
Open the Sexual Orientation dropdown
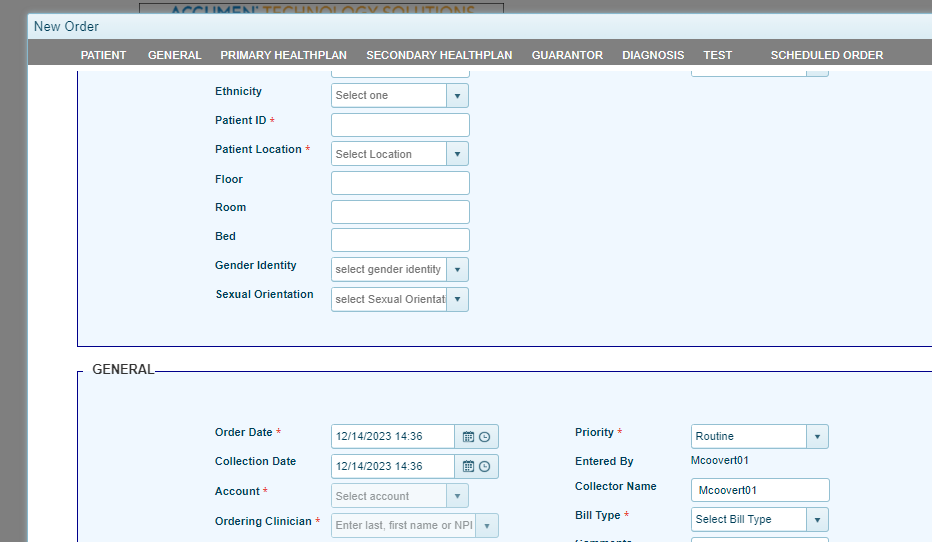coord(457,299)
